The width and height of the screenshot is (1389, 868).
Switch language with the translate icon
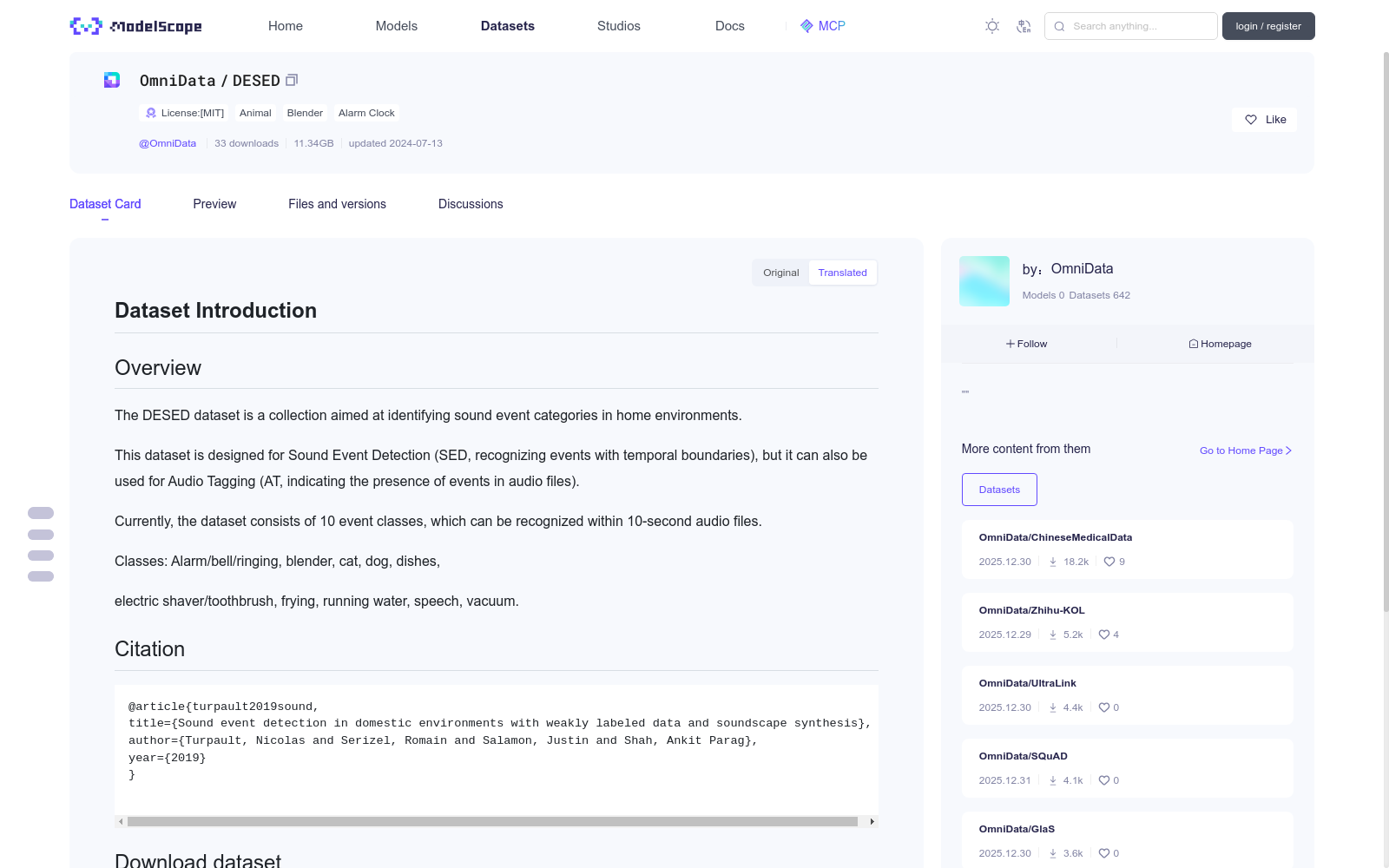tap(1024, 26)
